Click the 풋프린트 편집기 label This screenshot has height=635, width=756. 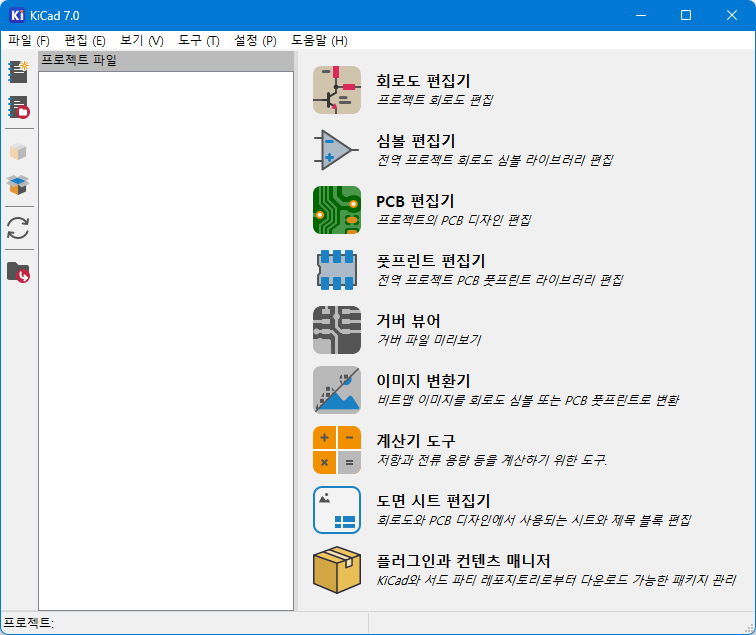point(431,261)
